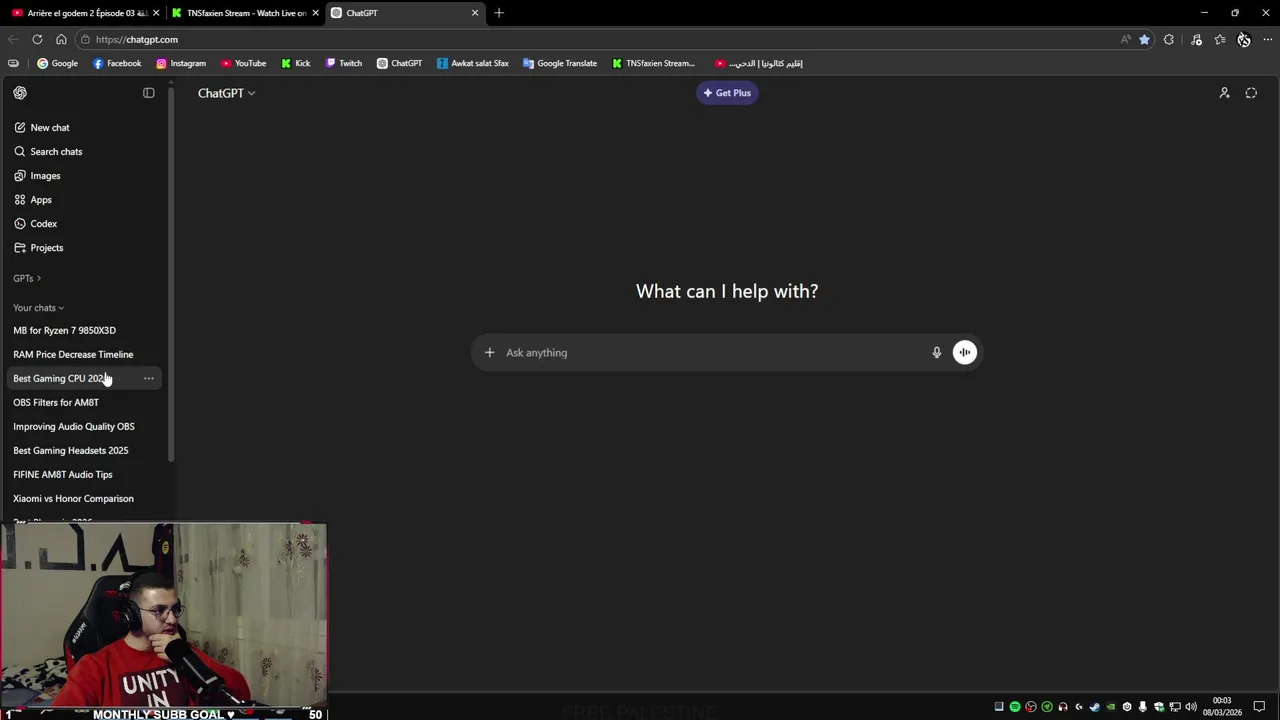The image size is (1280, 720).
Task: Turn on temporary chat dashed circle icon
Action: click(1251, 93)
